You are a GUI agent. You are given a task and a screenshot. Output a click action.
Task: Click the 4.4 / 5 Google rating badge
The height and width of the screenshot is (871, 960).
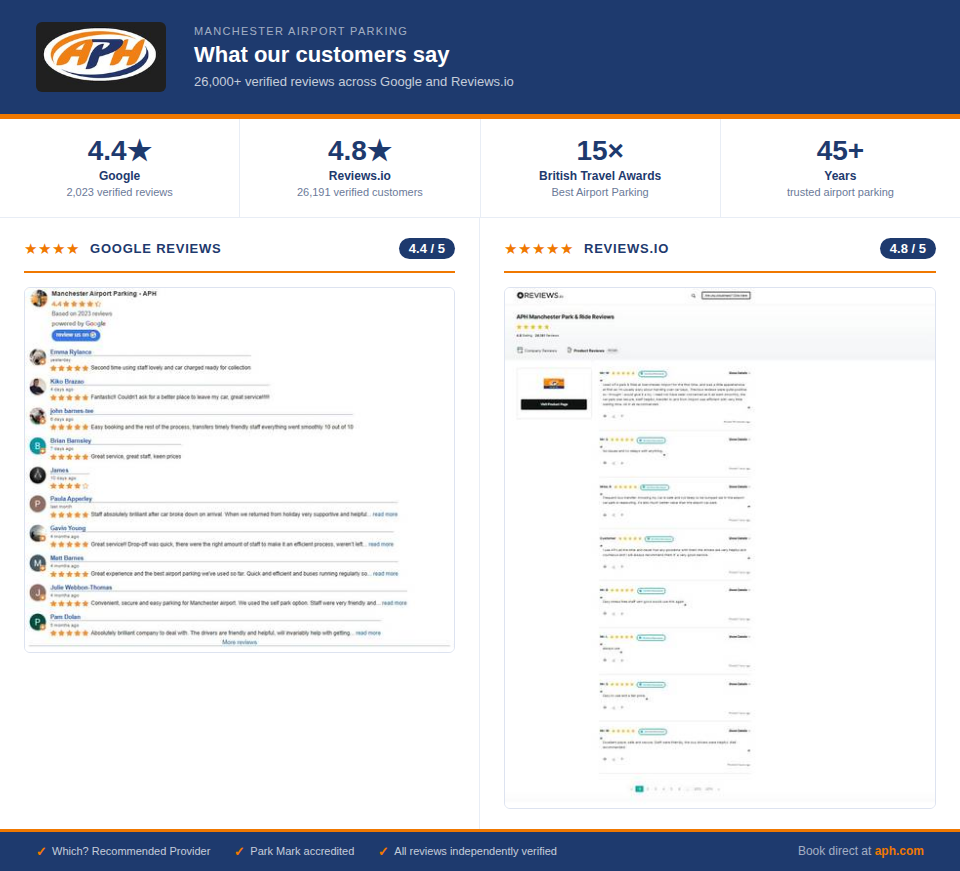coord(427,249)
